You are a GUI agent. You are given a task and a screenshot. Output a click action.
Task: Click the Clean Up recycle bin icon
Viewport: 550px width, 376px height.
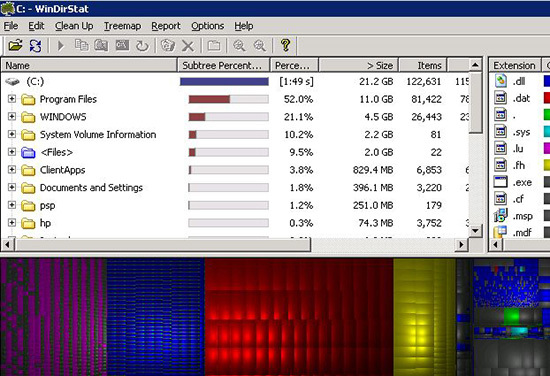click(168, 46)
